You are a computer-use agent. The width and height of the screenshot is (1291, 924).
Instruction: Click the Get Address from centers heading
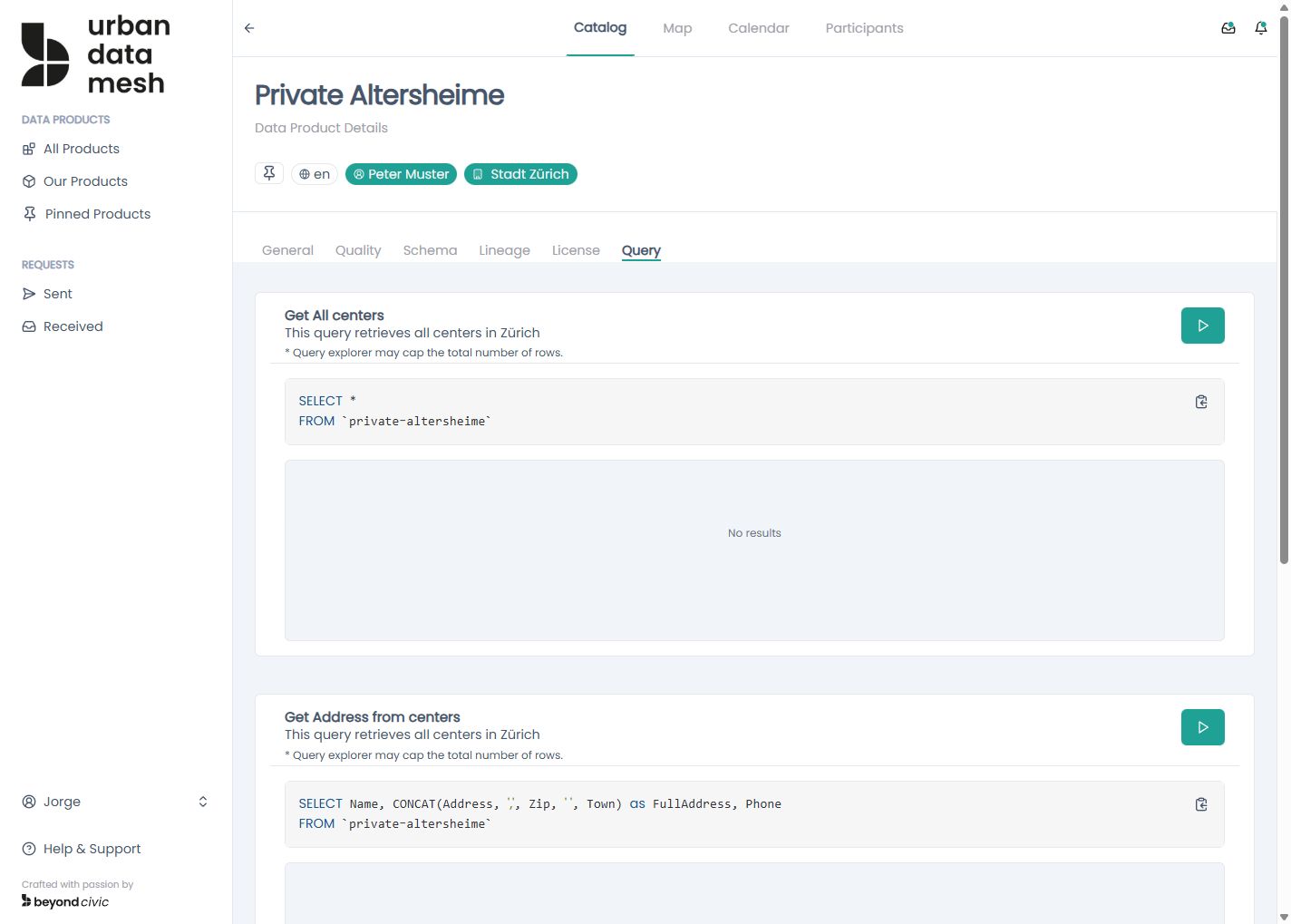pos(372,717)
